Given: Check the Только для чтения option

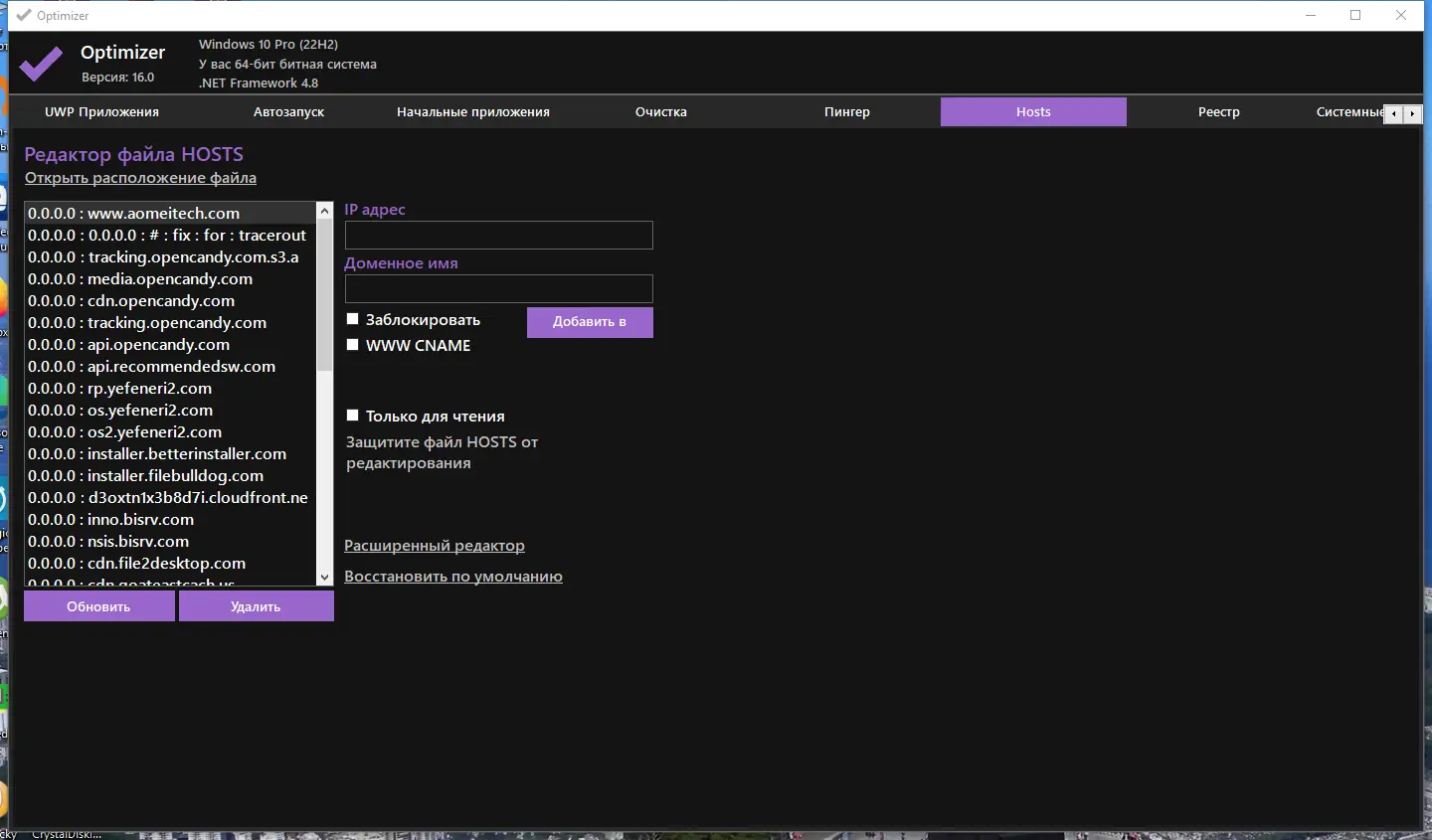Looking at the screenshot, I should (352, 416).
